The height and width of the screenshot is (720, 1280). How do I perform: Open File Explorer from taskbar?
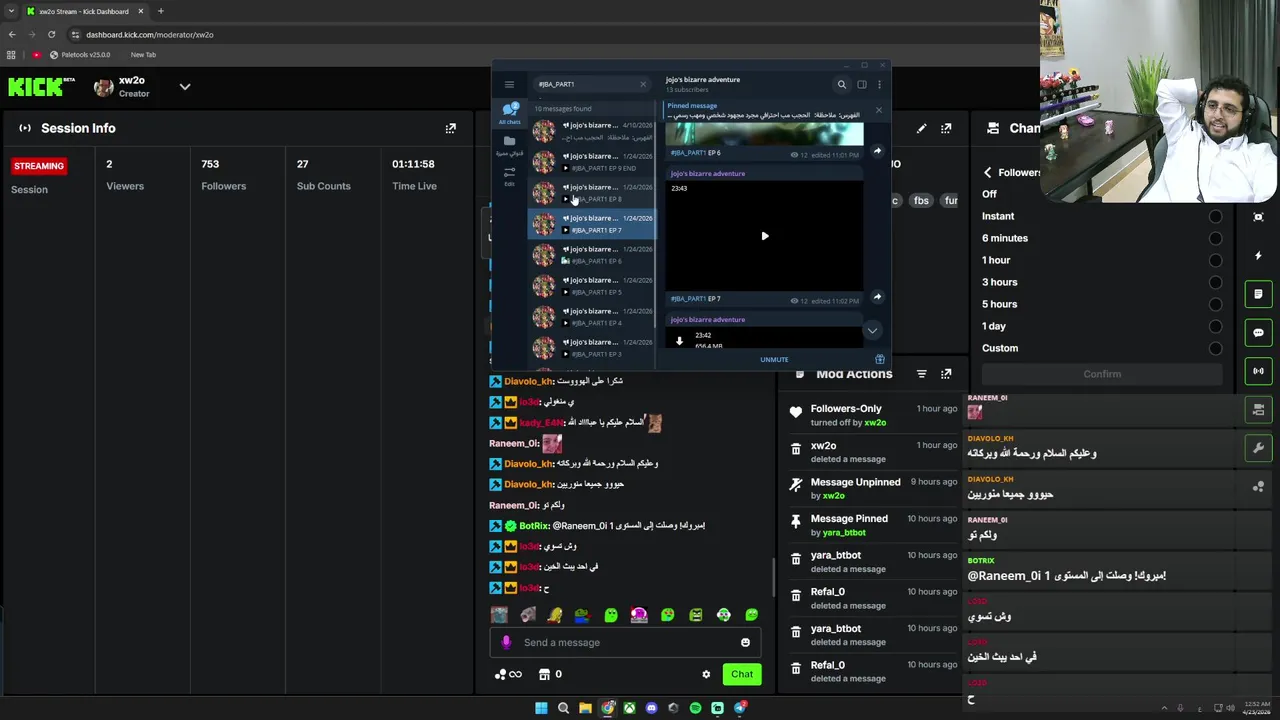585,708
